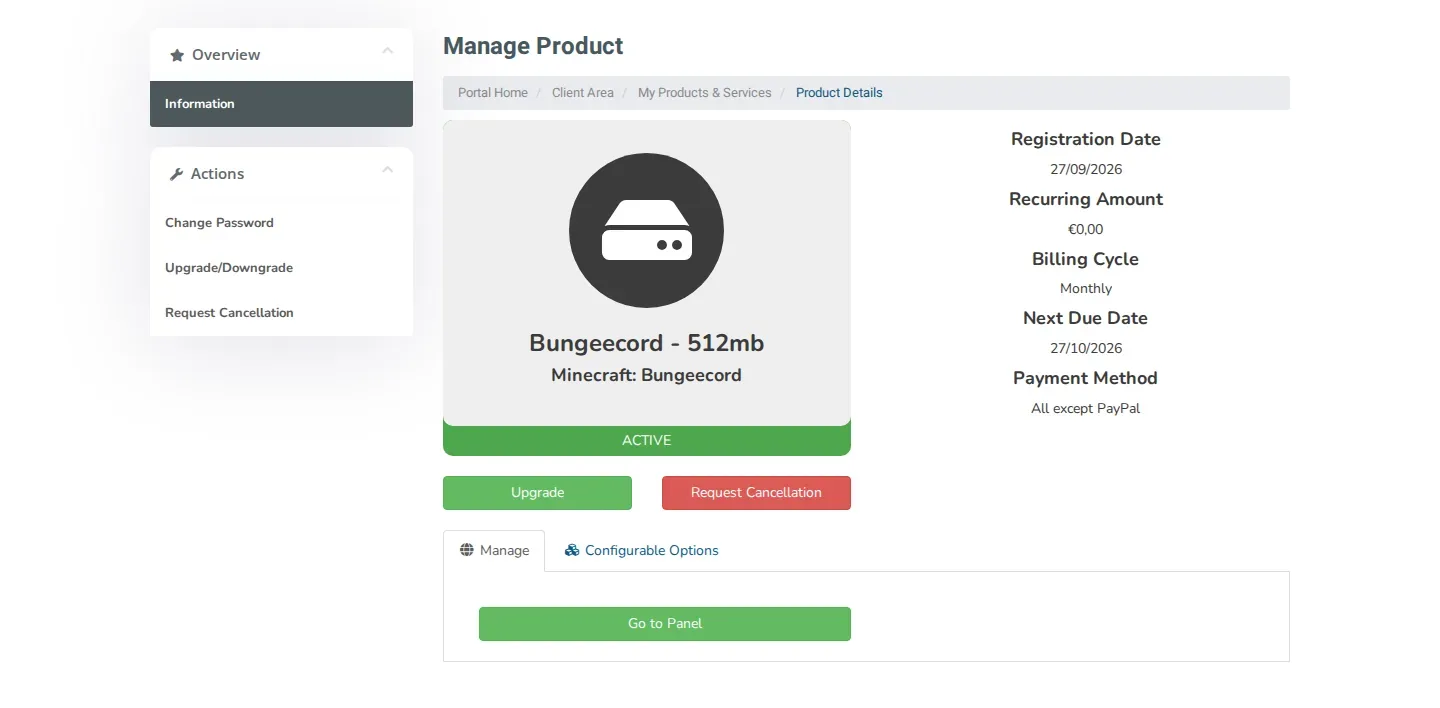The width and height of the screenshot is (1440, 708).
Task: Click the Recurring Amount label
Action: tap(1086, 199)
